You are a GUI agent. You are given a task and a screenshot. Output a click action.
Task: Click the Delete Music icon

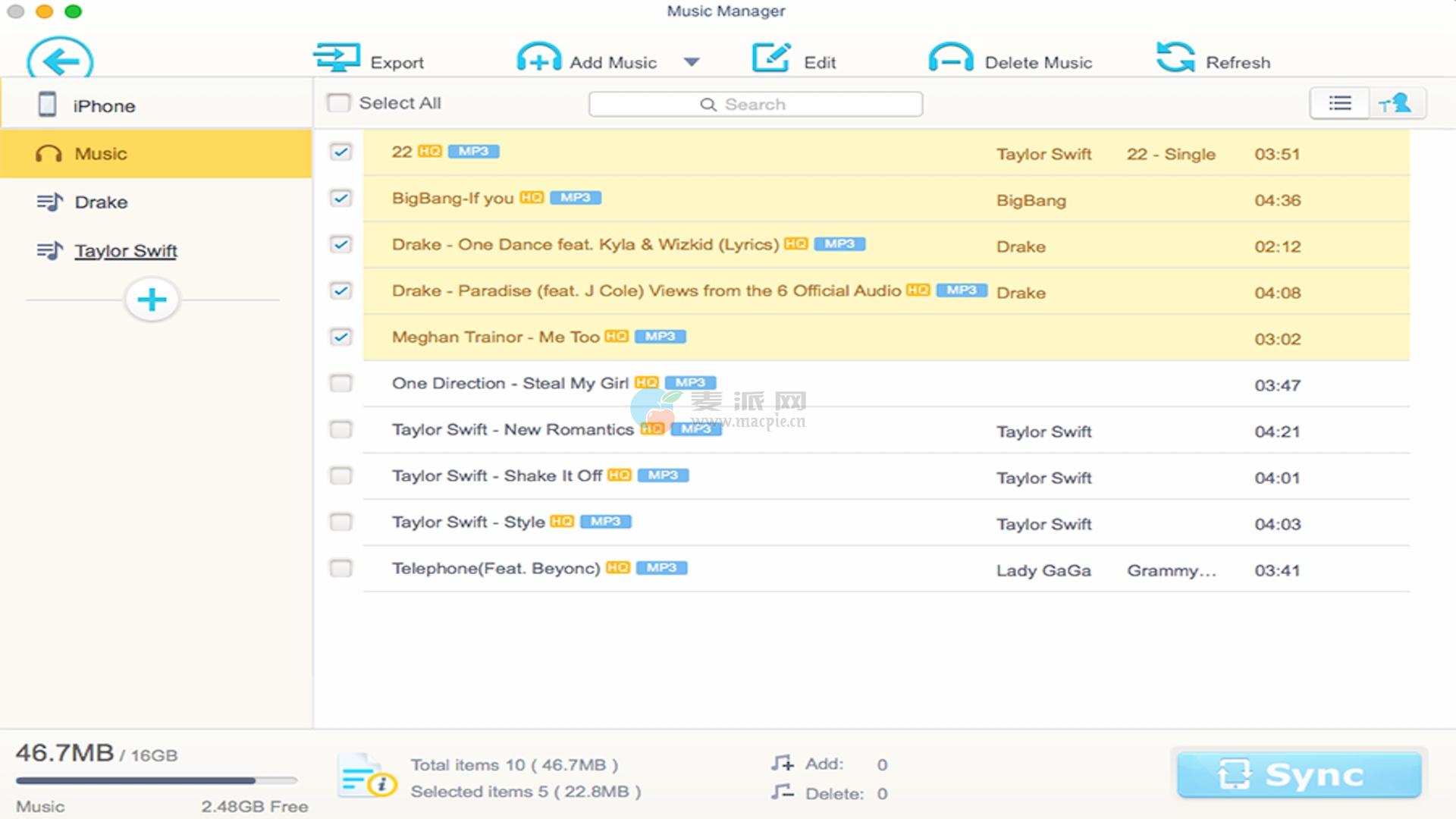(x=951, y=58)
